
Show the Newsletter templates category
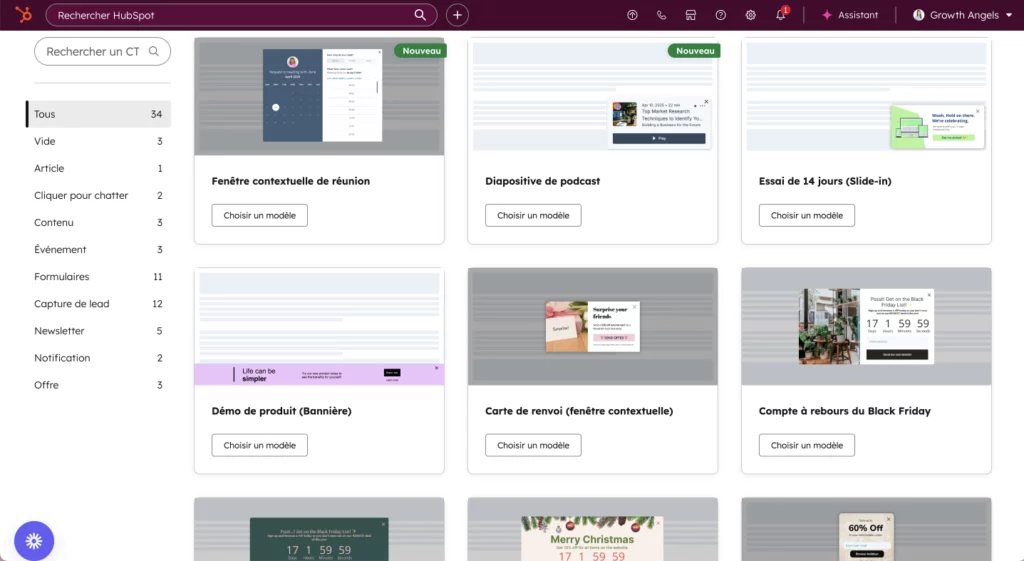point(59,331)
